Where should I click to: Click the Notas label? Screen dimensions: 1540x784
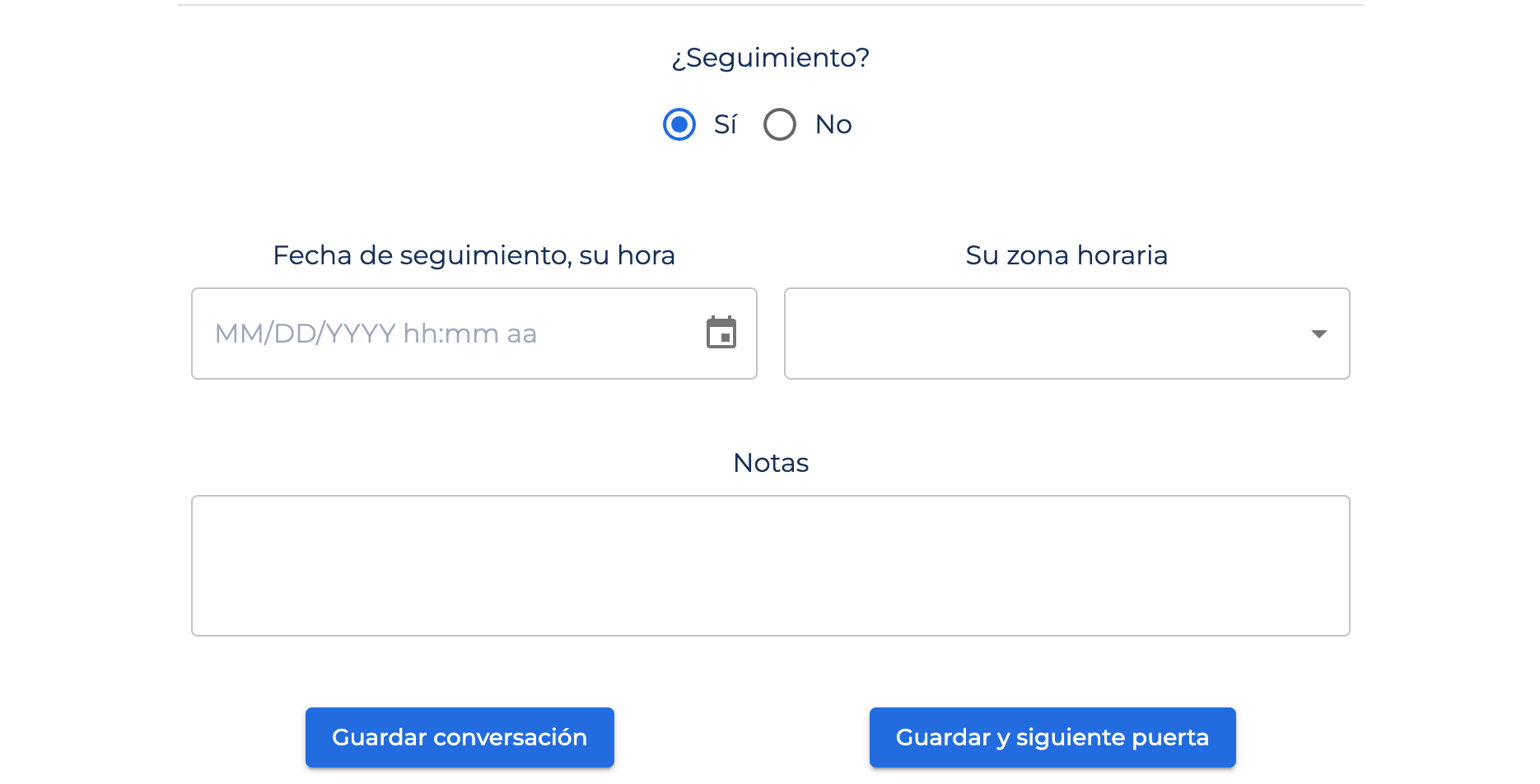771,463
